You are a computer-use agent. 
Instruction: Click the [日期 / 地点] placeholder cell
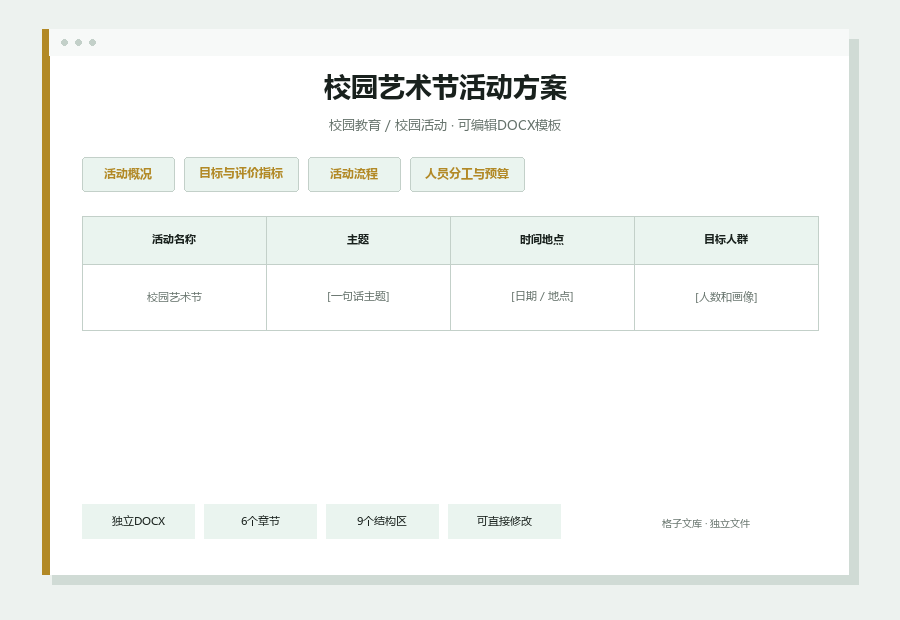542,297
